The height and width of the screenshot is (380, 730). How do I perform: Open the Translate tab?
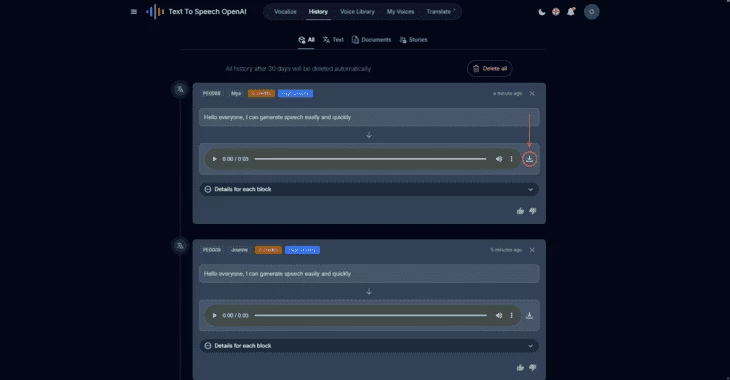(x=439, y=12)
